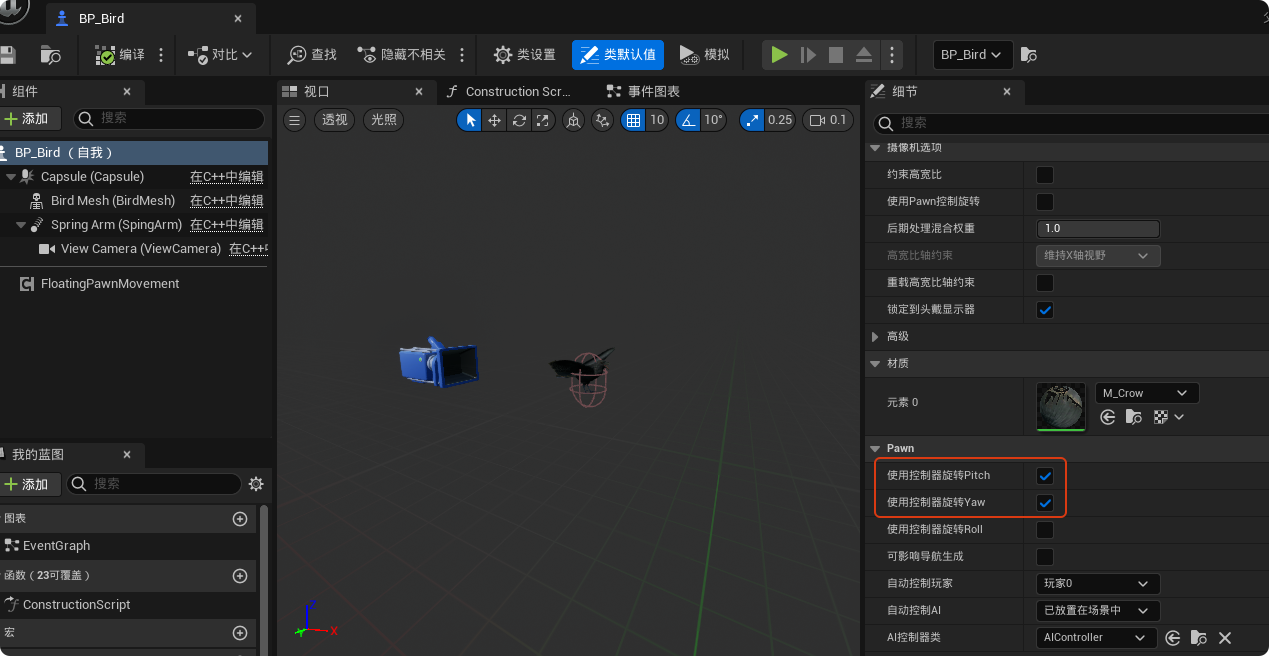
Task: Open rotation snap value 10°
Action: click(x=714, y=120)
